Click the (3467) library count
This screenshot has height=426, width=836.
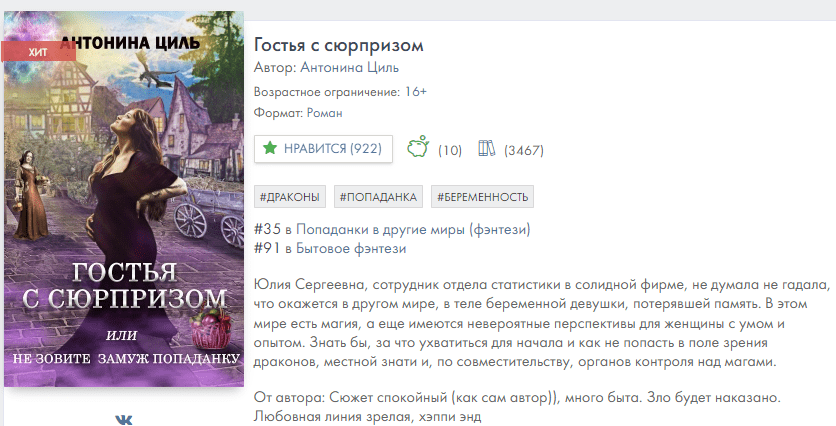coord(523,150)
